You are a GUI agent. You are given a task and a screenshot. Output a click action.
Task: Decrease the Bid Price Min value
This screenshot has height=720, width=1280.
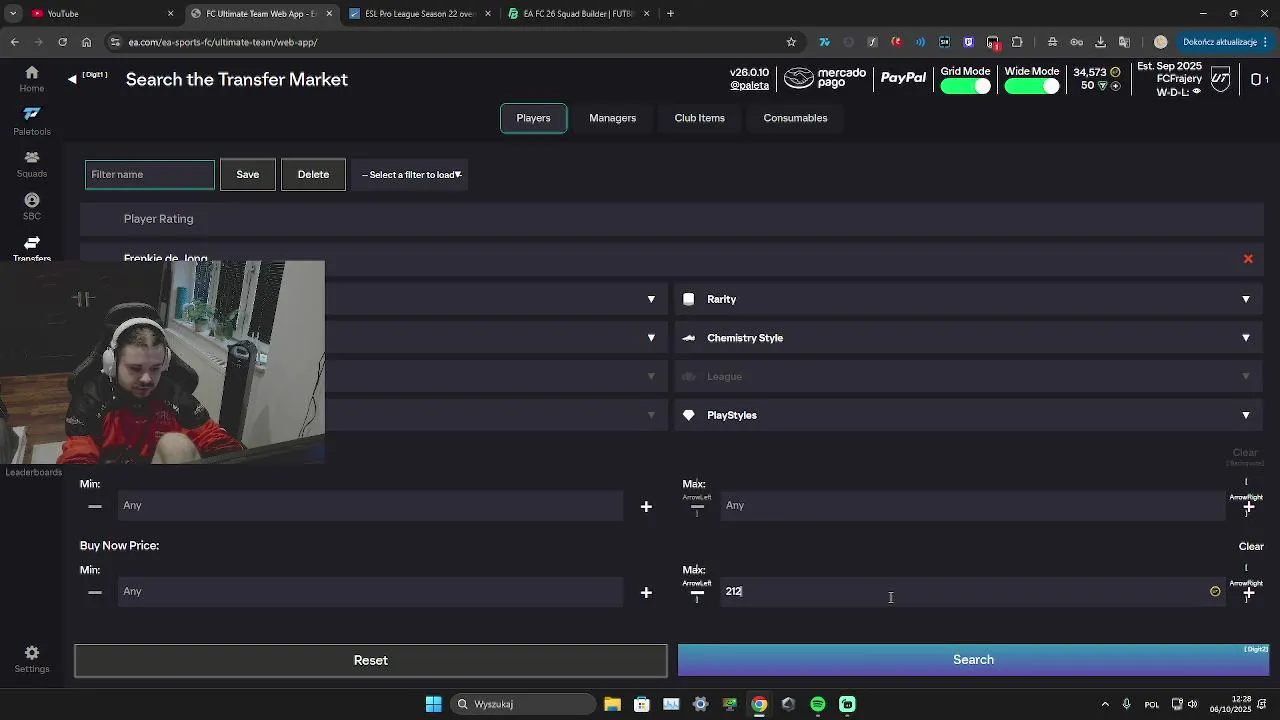pyautogui.click(x=95, y=506)
